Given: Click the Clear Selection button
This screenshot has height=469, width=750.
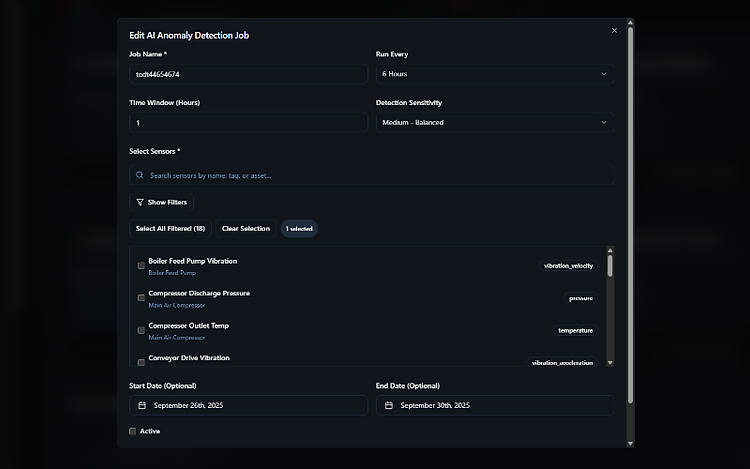Looking at the screenshot, I should click(246, 229).
